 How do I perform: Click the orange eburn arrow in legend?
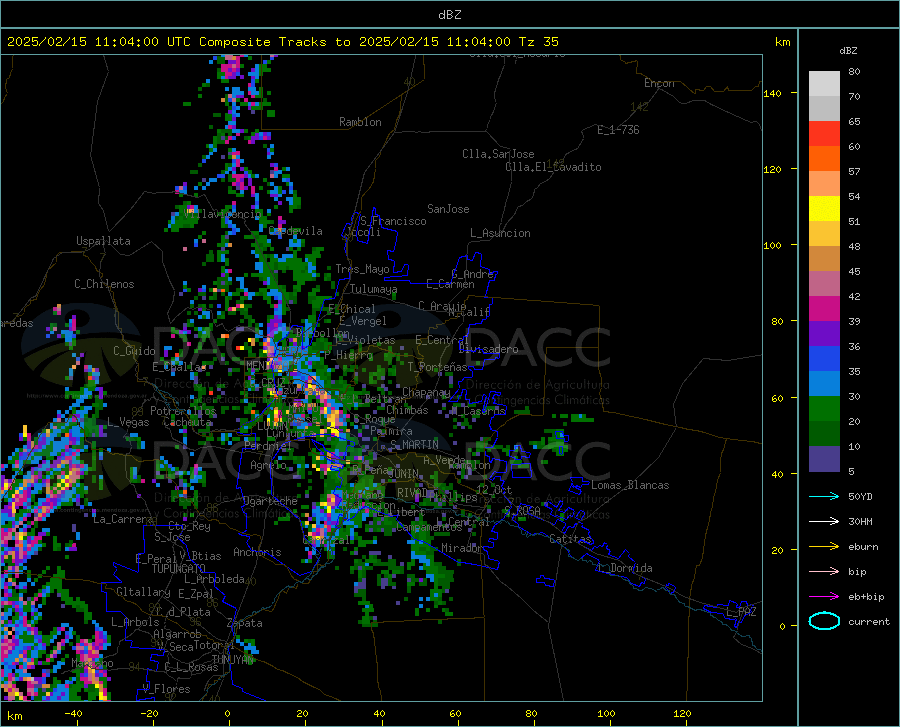824,547
